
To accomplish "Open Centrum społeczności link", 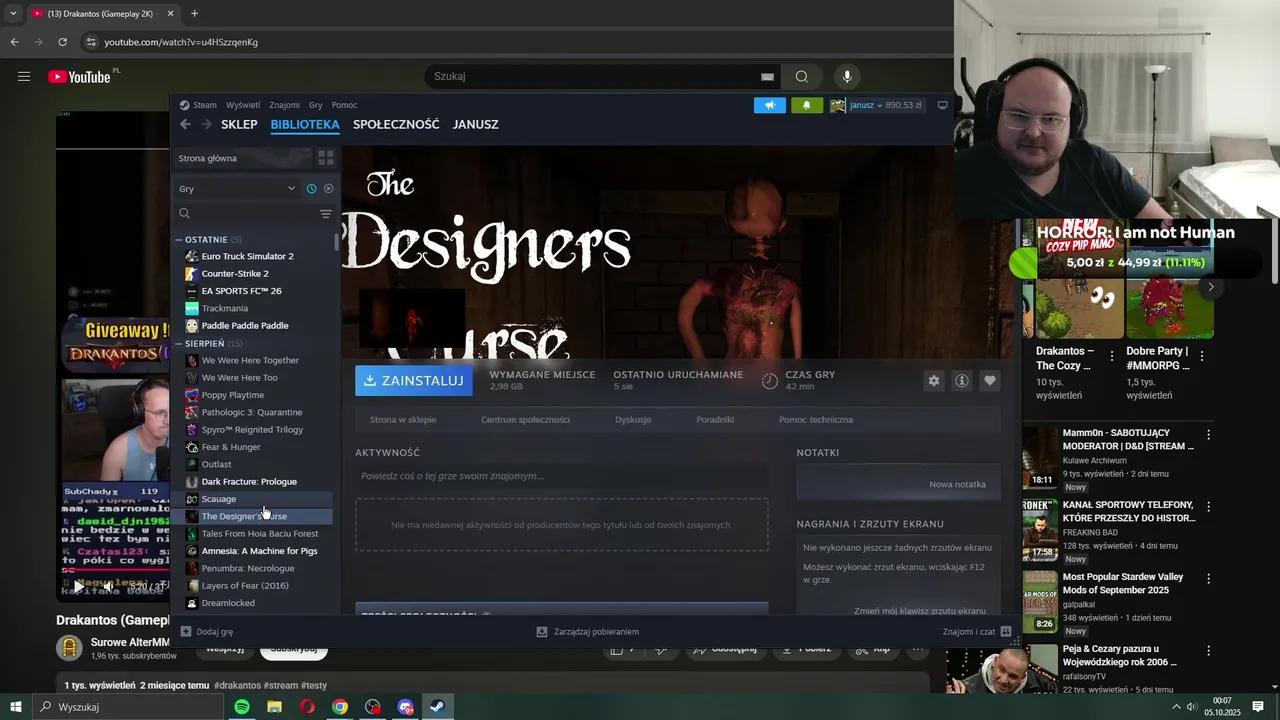I will [525, 420].
